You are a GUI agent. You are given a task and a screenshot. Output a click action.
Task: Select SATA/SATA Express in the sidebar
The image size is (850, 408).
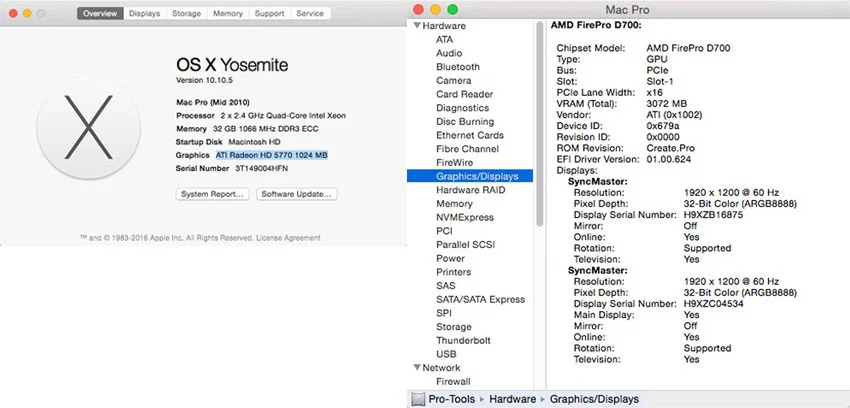(x=480, y=299)
